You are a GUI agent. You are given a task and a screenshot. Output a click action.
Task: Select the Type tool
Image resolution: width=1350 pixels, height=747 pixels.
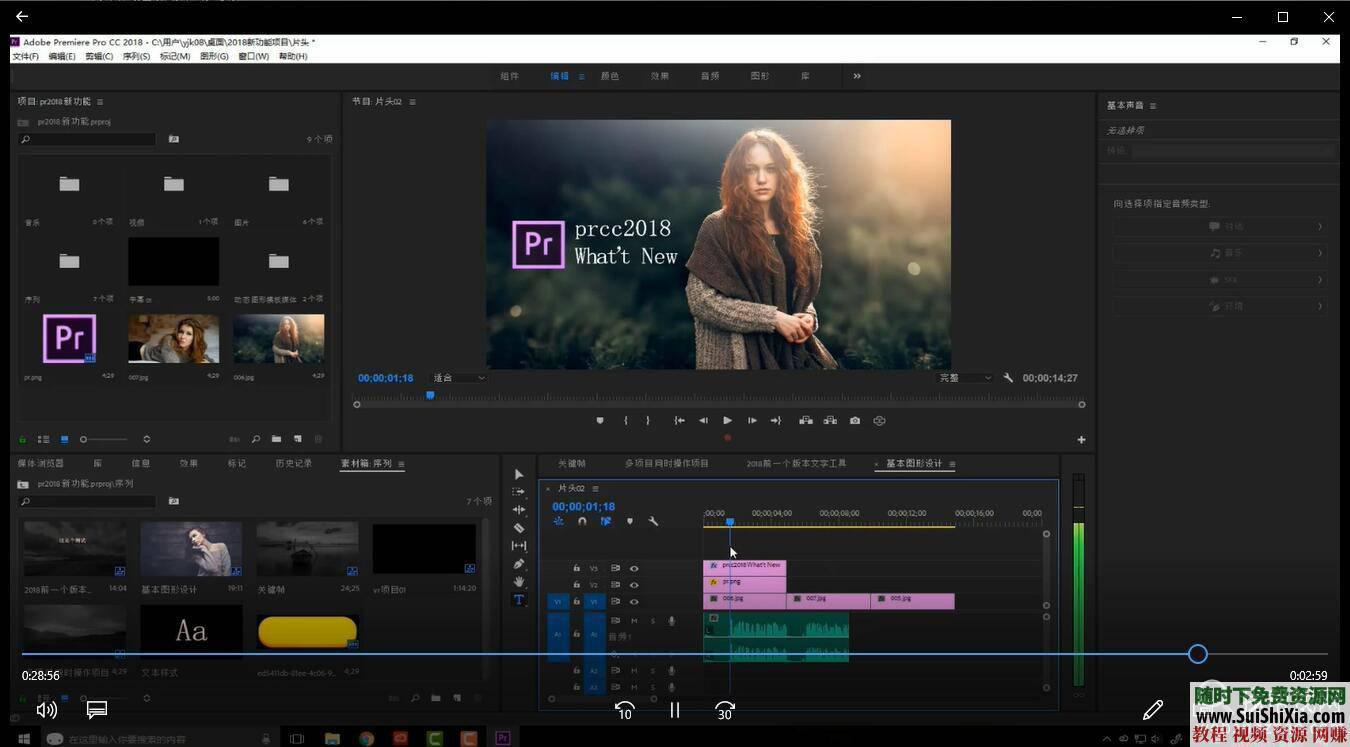[x=518, y=600]
